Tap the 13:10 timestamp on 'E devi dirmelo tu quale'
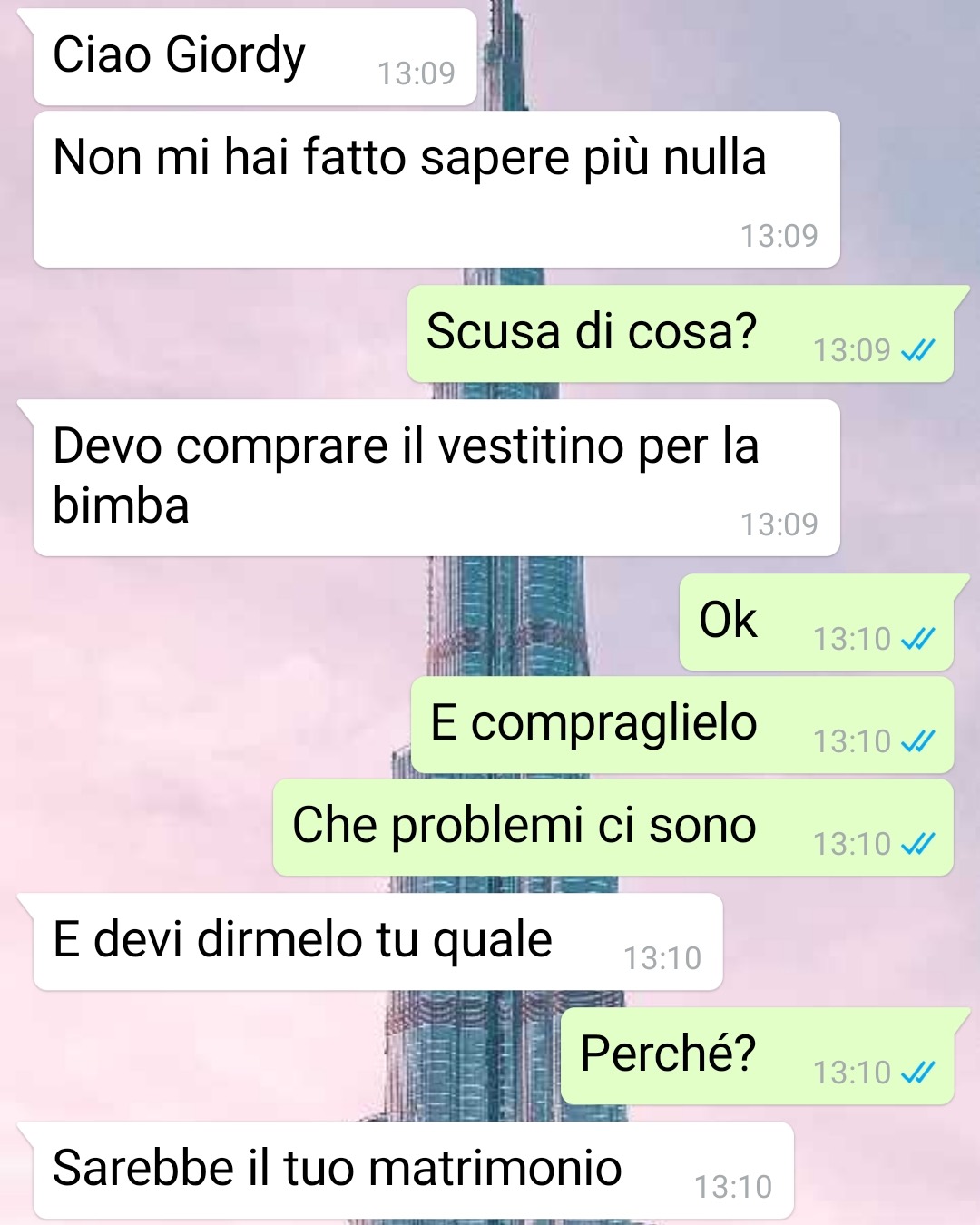The width and height of the screenshot is (980, 1225). pos(662,958)
